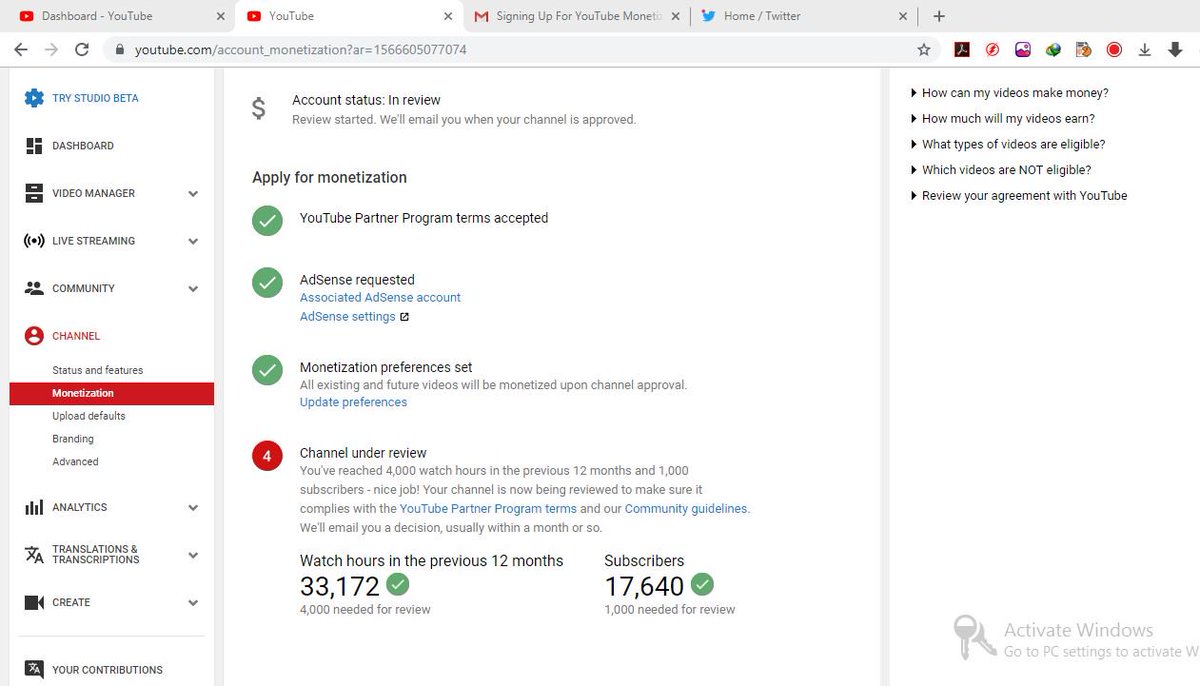The width and height of the screenshot is (1200, 686).
Task: Click the Update preferences link
Action: pyautogui.click(x=353, y=402)
